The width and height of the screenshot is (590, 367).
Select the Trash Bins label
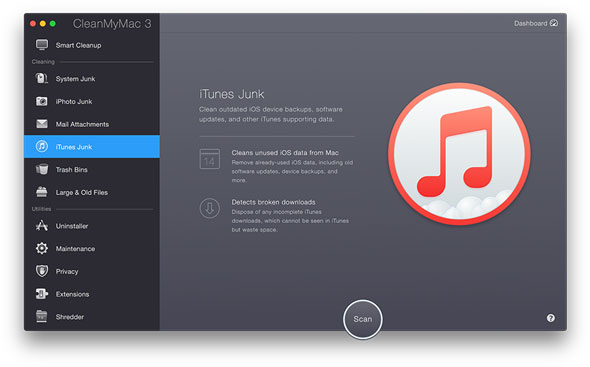pos(71,170)
